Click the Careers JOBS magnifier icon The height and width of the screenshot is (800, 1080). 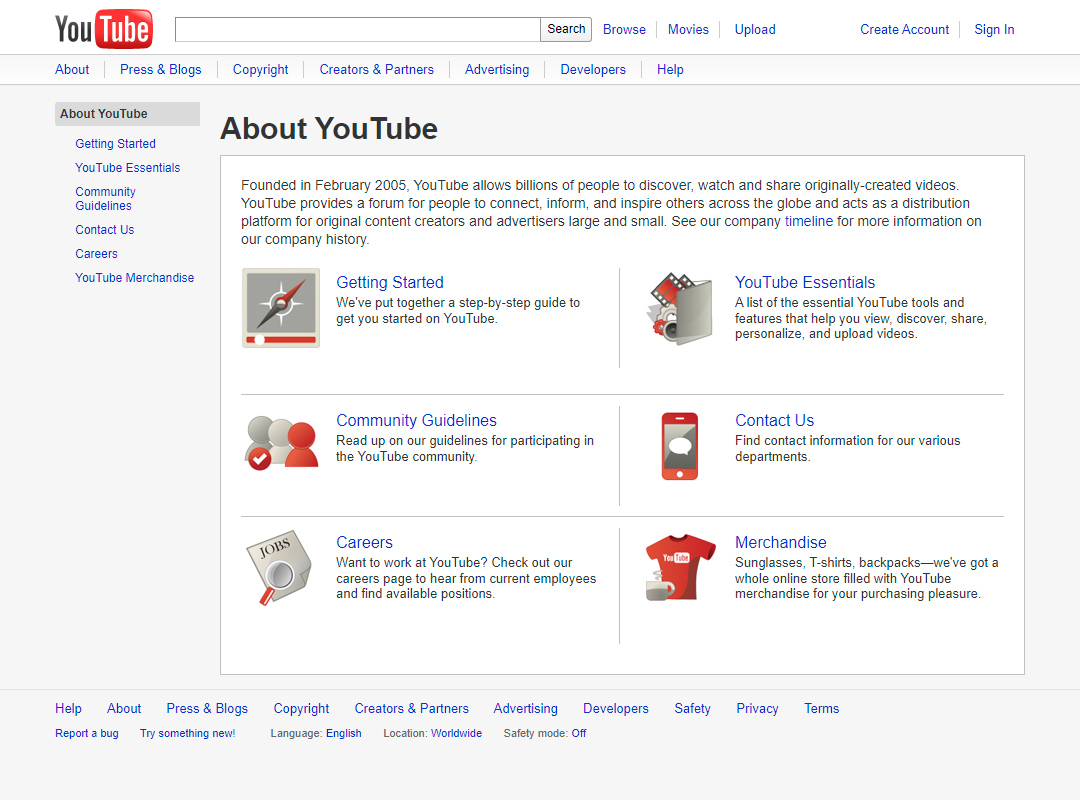278,568
